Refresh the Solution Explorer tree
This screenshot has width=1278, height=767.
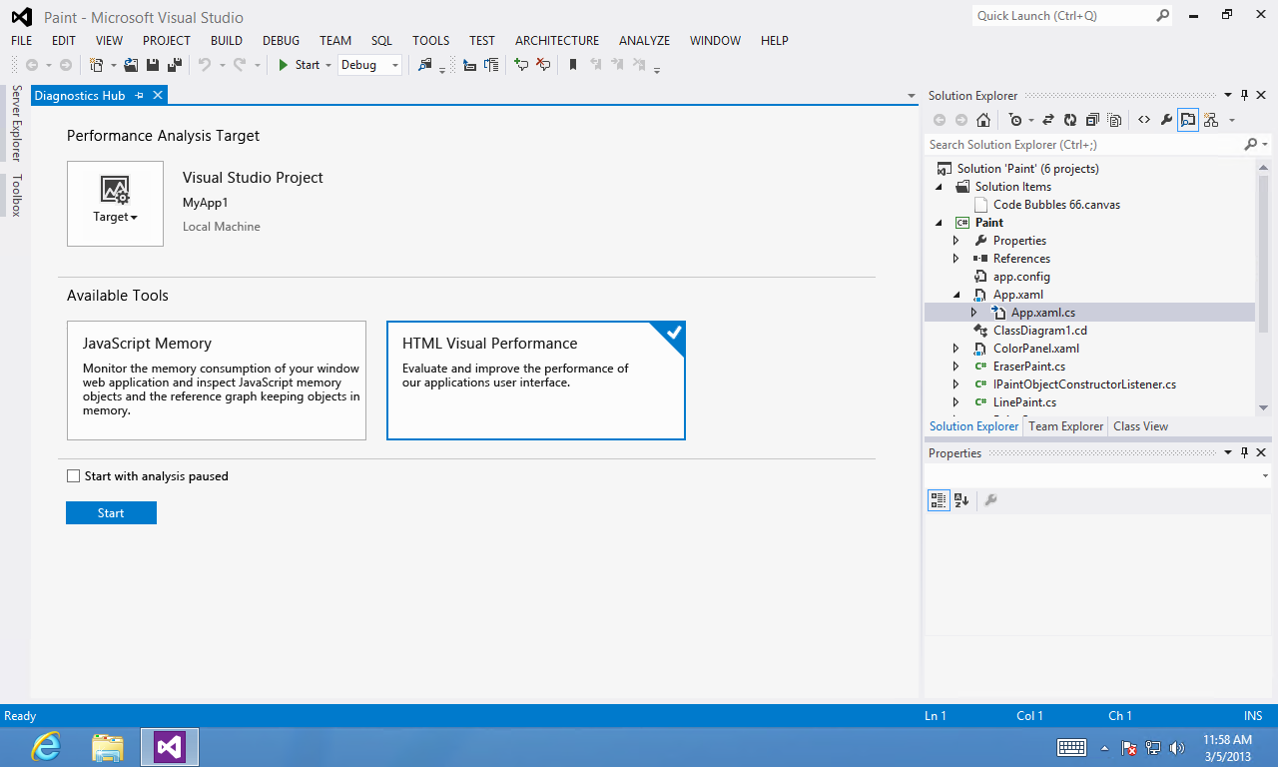pos(1070,120)
